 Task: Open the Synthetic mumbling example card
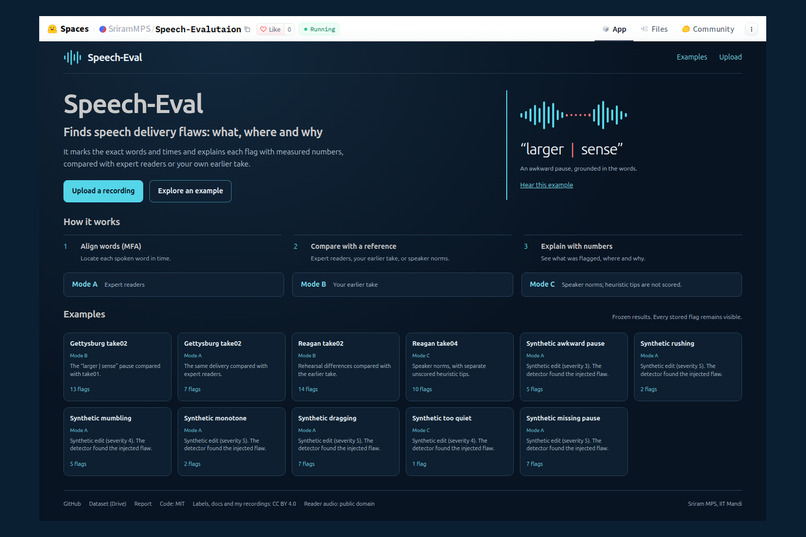(x=117, y=441)
